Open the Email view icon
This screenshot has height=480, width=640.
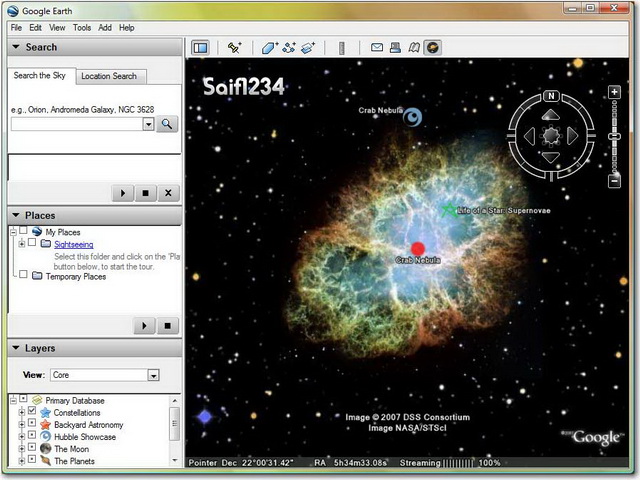click(377, 47)
